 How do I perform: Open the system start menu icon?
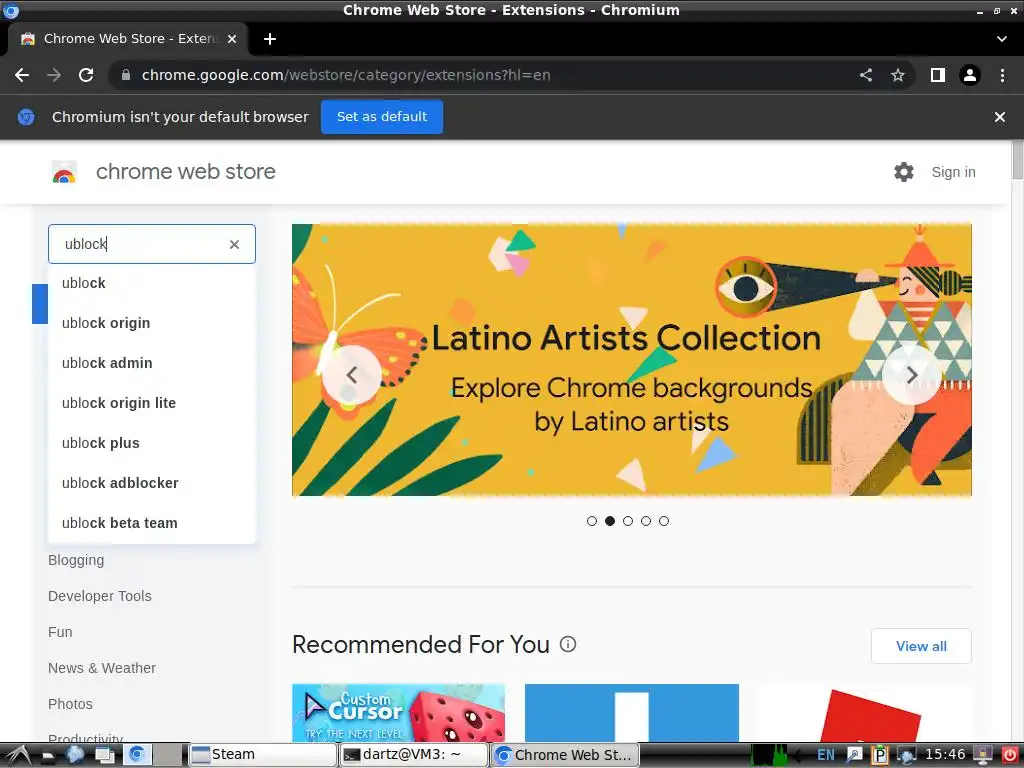point(18,755)
